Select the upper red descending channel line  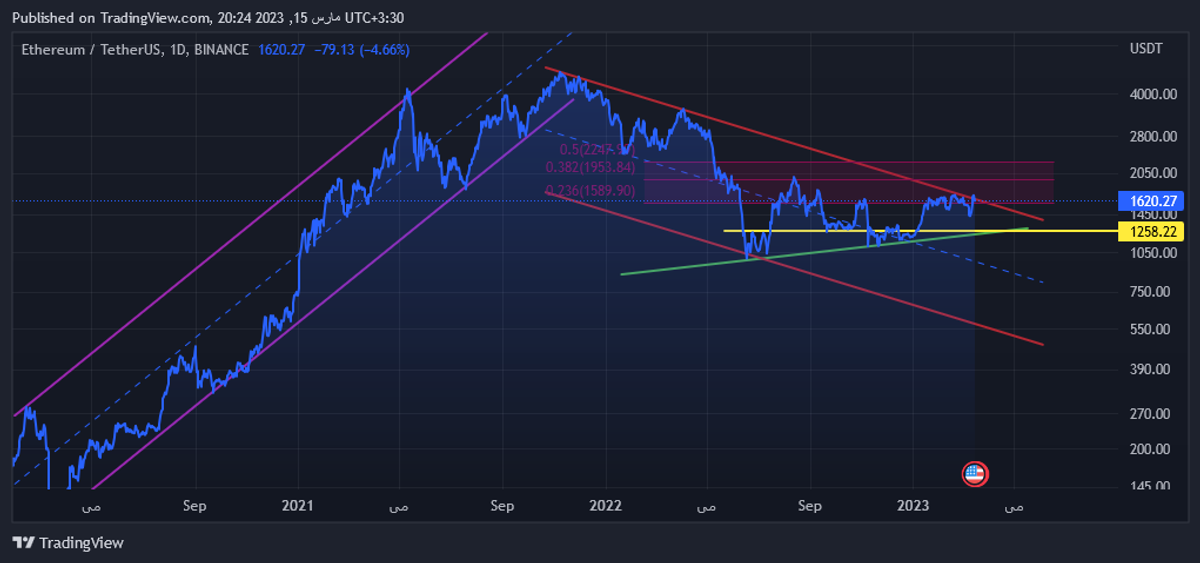tap(800, 142)
